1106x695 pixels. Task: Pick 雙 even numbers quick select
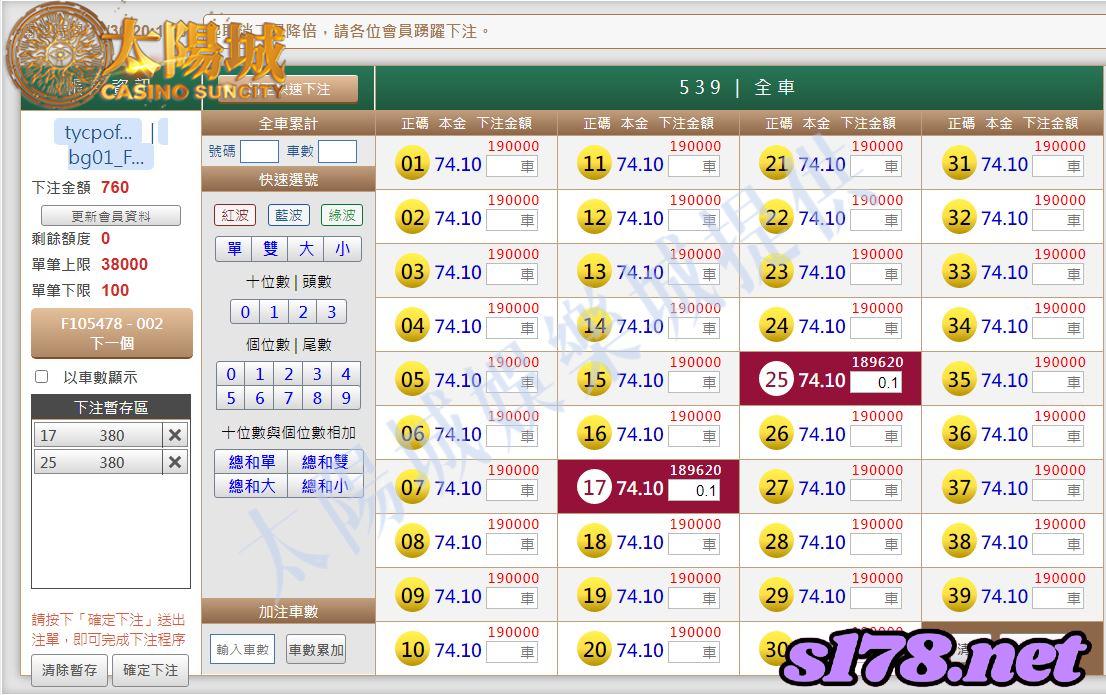[270, 249]
